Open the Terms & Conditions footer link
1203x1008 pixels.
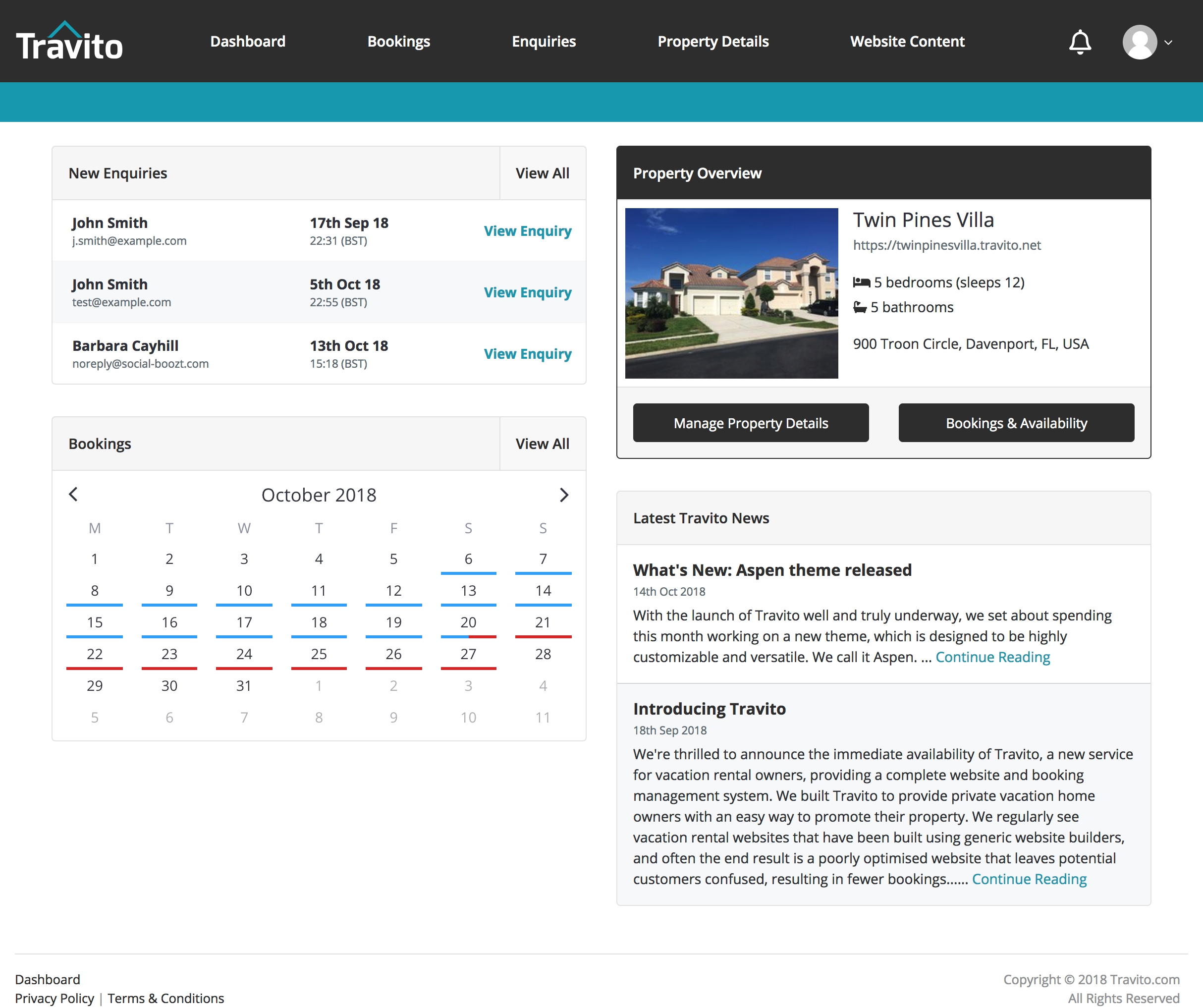[x=165, y=998]
